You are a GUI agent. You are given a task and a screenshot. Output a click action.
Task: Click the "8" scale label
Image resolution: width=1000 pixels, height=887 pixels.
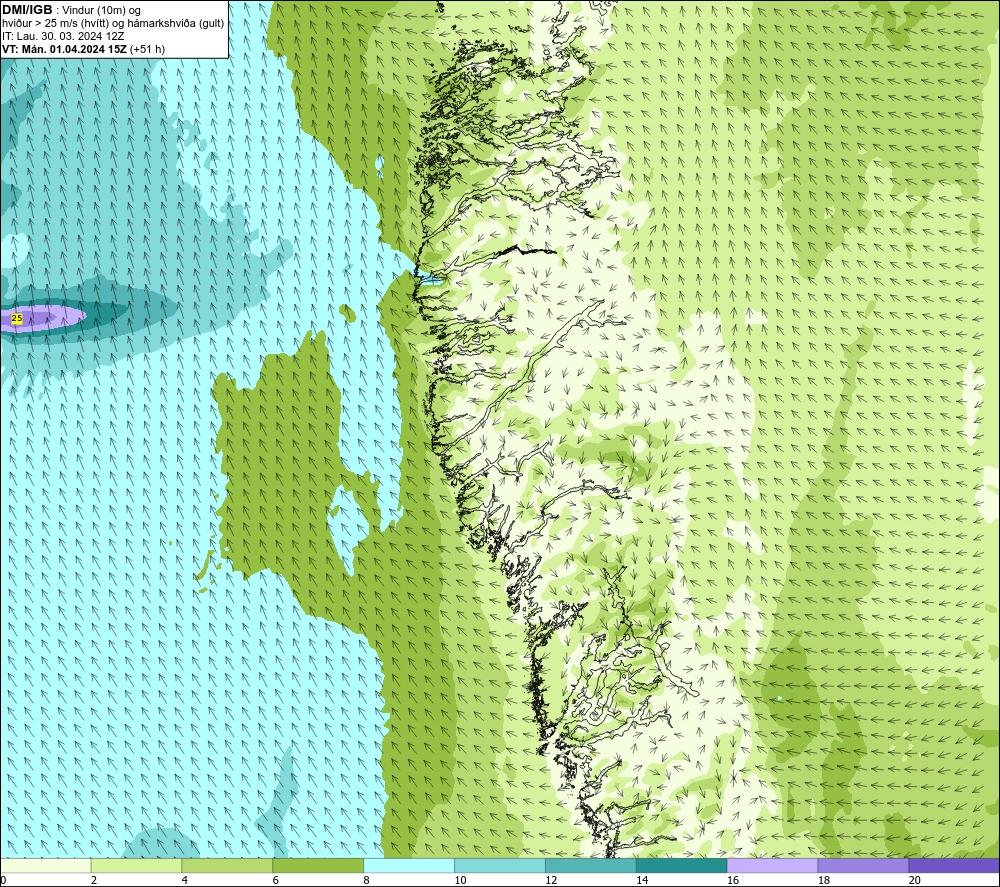(367, 881)
